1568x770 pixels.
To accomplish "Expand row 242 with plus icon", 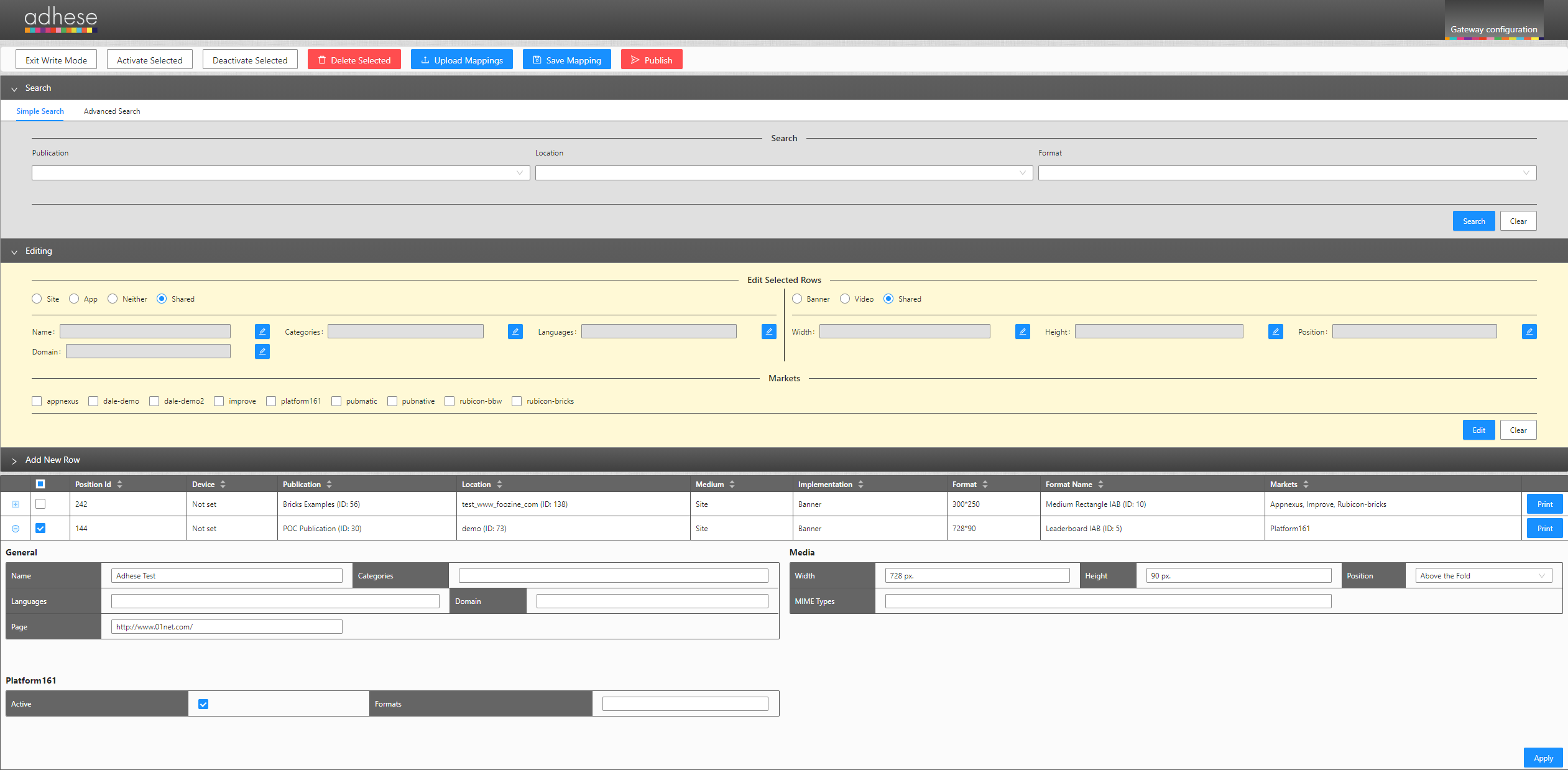I will (16, 504).
